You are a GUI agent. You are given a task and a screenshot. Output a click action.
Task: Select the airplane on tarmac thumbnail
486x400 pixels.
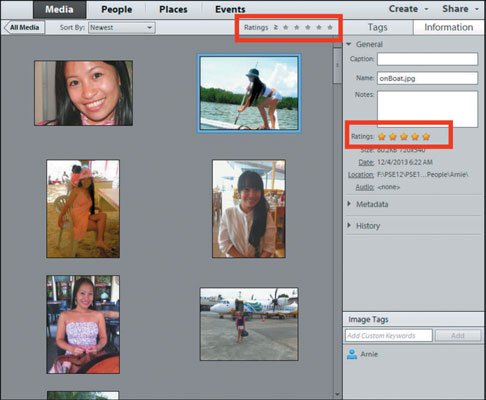(249, 324)
